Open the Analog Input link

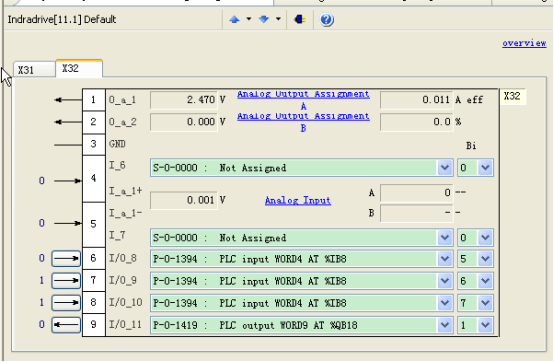[x=298, y=200]
